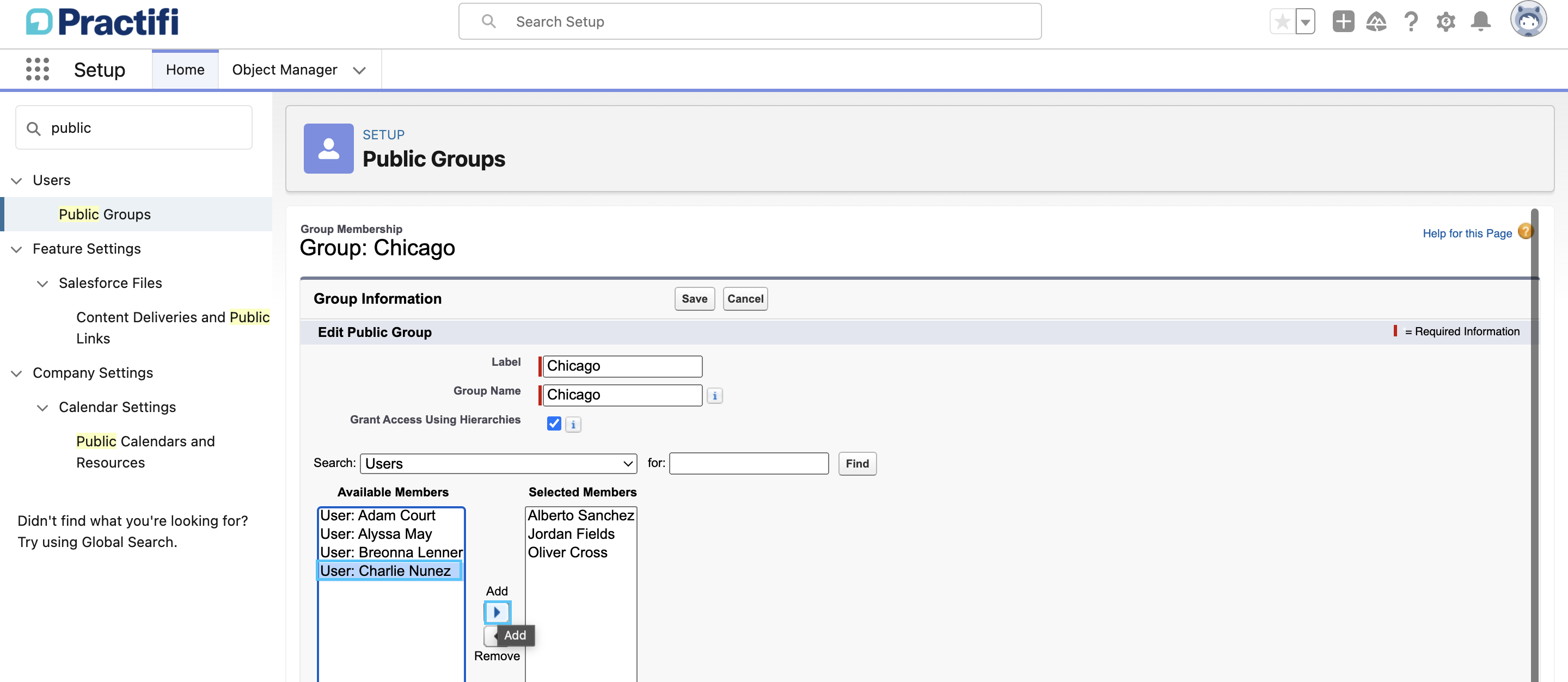Open the favorites list dropdown arrow

(1305, 22)
